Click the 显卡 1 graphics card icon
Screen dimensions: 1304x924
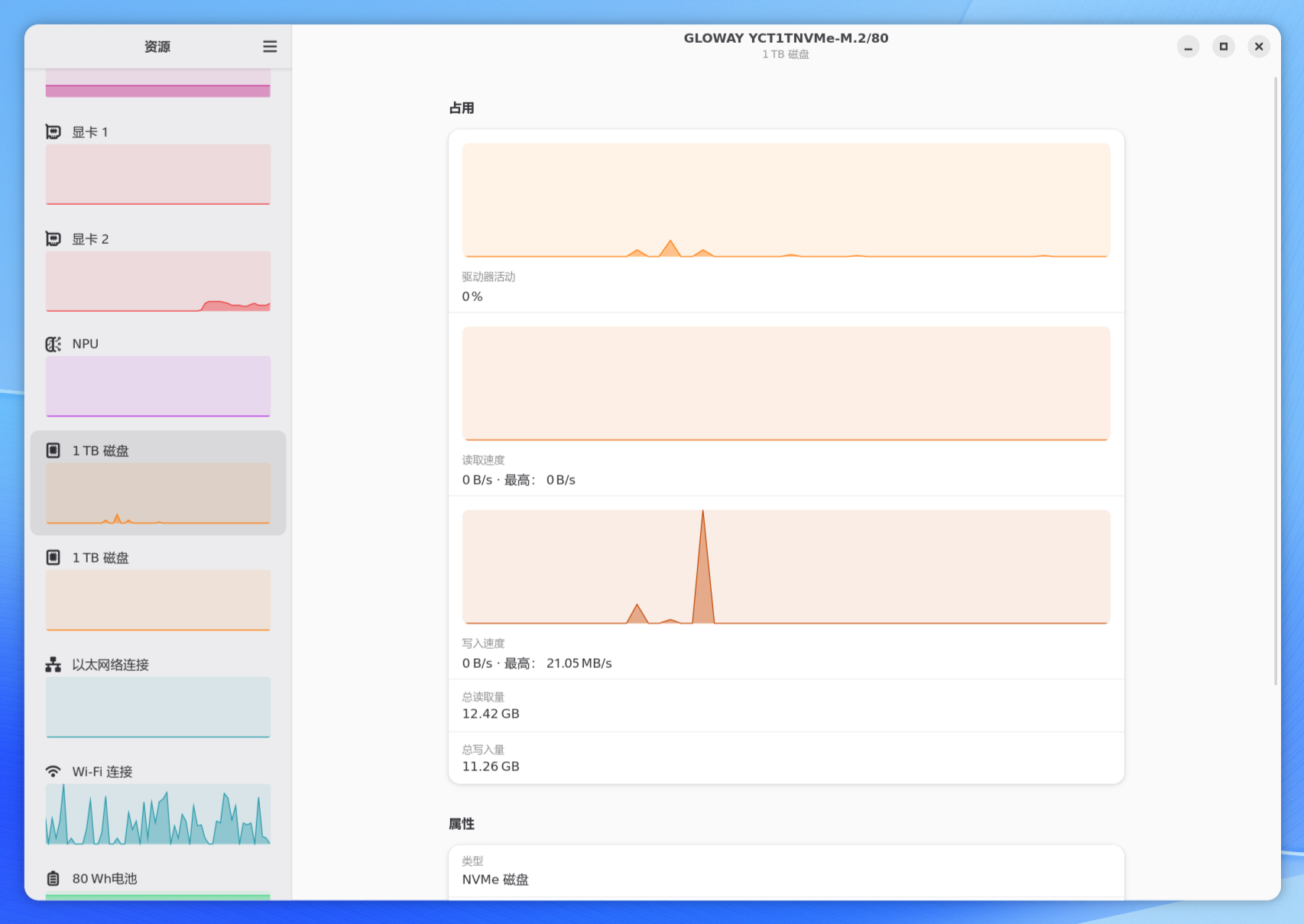click(x=54, y=132)
